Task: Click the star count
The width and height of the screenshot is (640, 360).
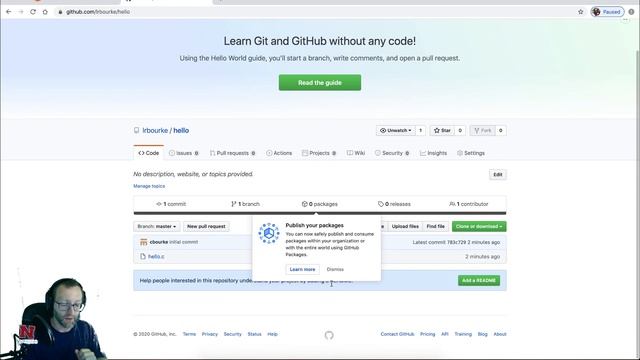Action: click(x=460, y=130)
